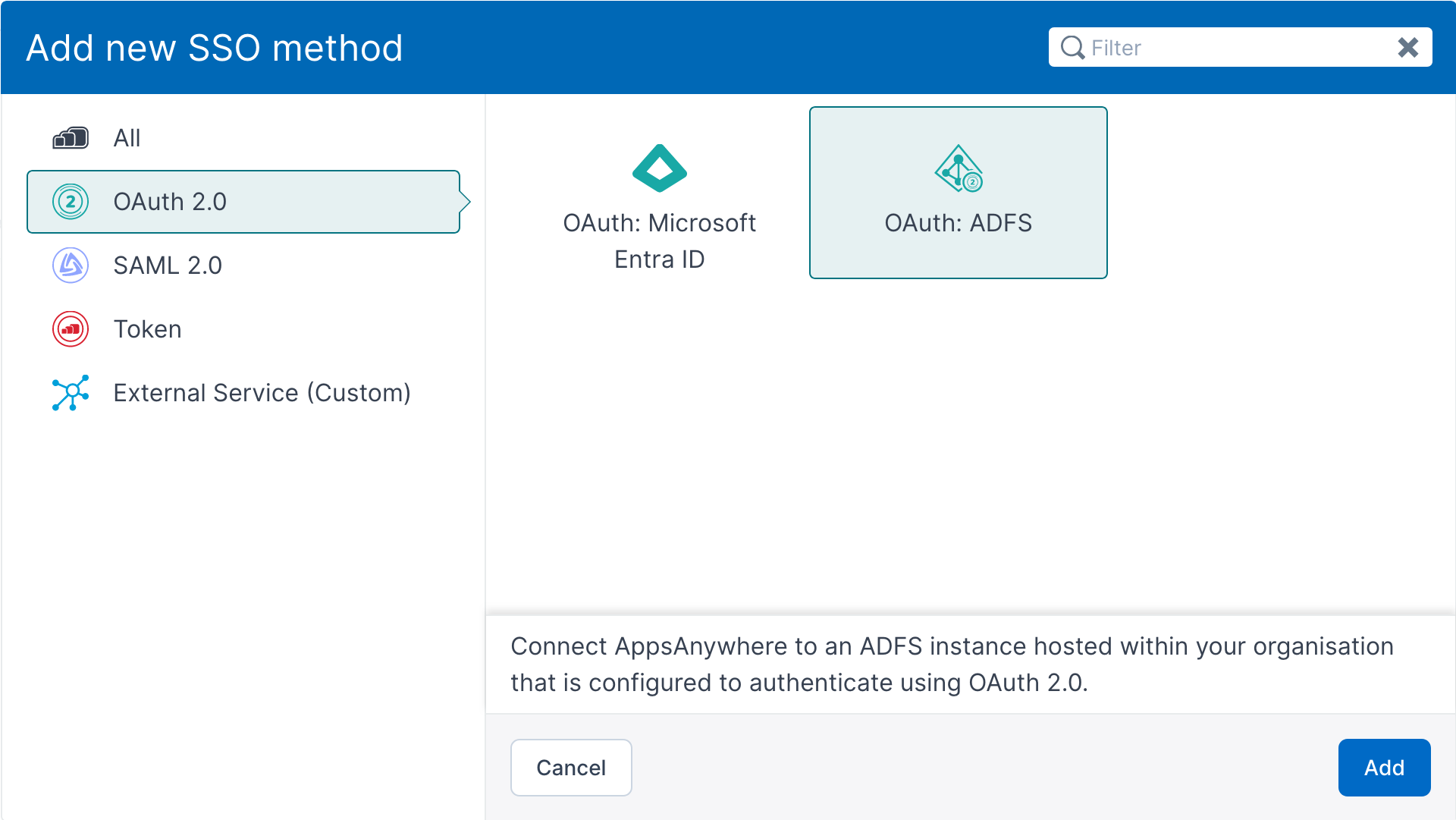This screenshot has height=820, width=1456.
Task: Click the OAuth 2.0 circular icon
Action: 71,202
